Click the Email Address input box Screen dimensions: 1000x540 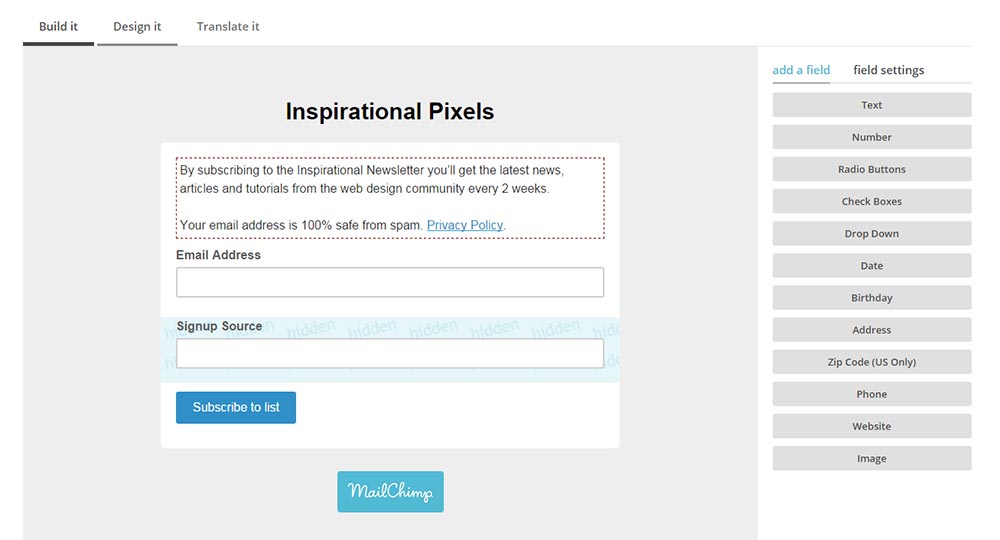pyautogui.click(x=390, y=282)
